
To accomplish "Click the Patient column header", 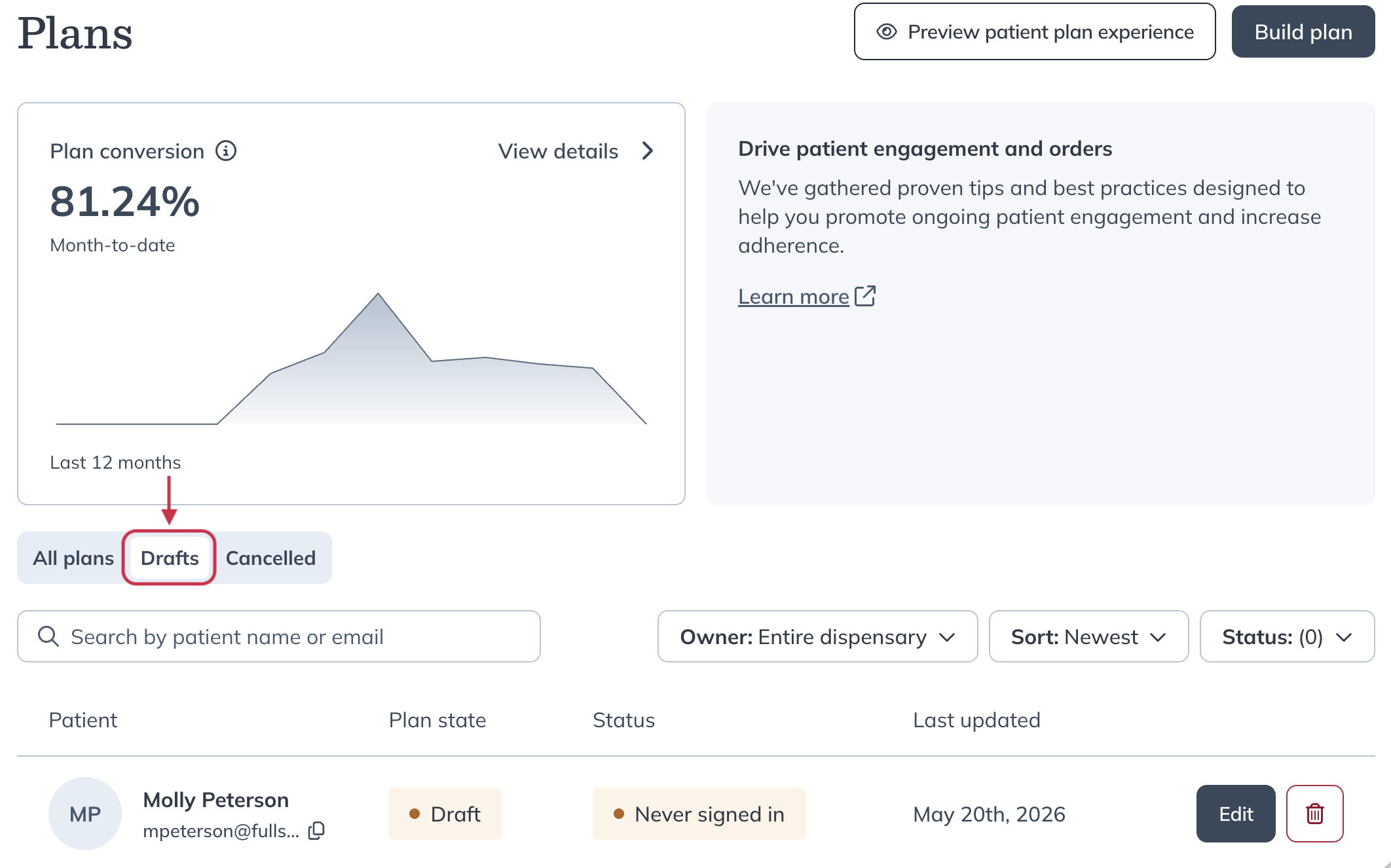I will click(x=83, y=720).
